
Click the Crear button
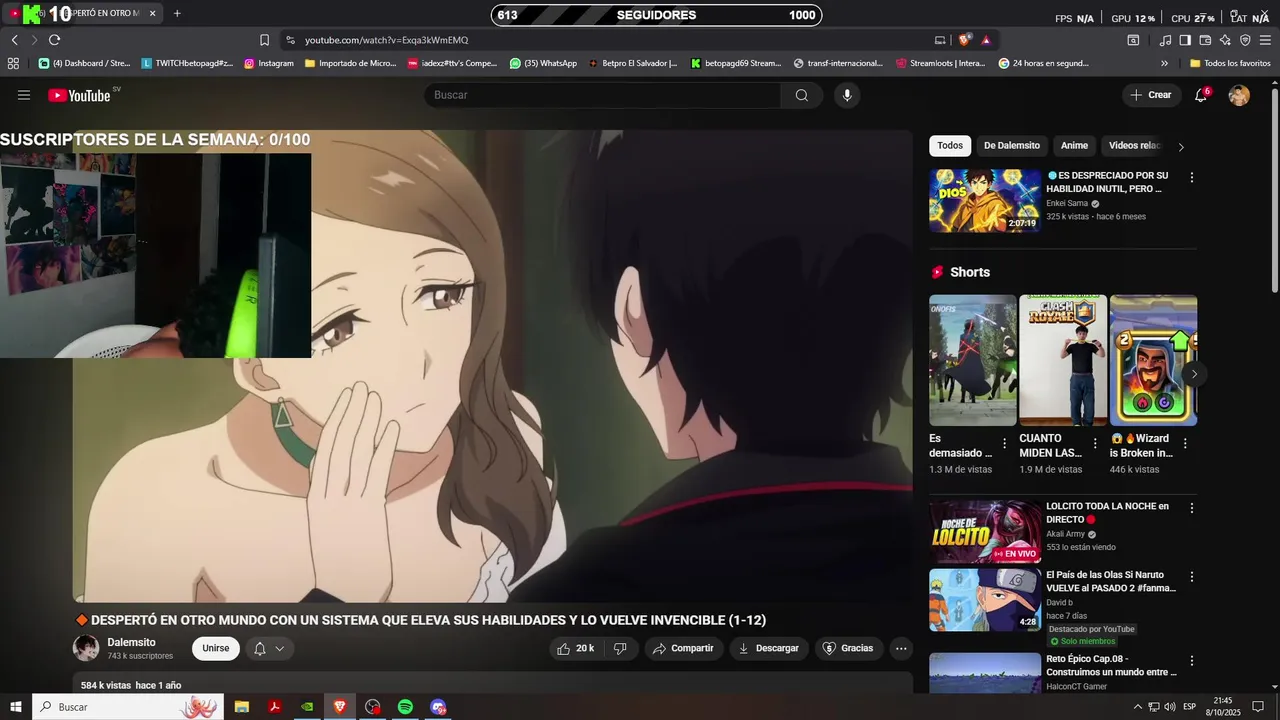[1151, 95]
